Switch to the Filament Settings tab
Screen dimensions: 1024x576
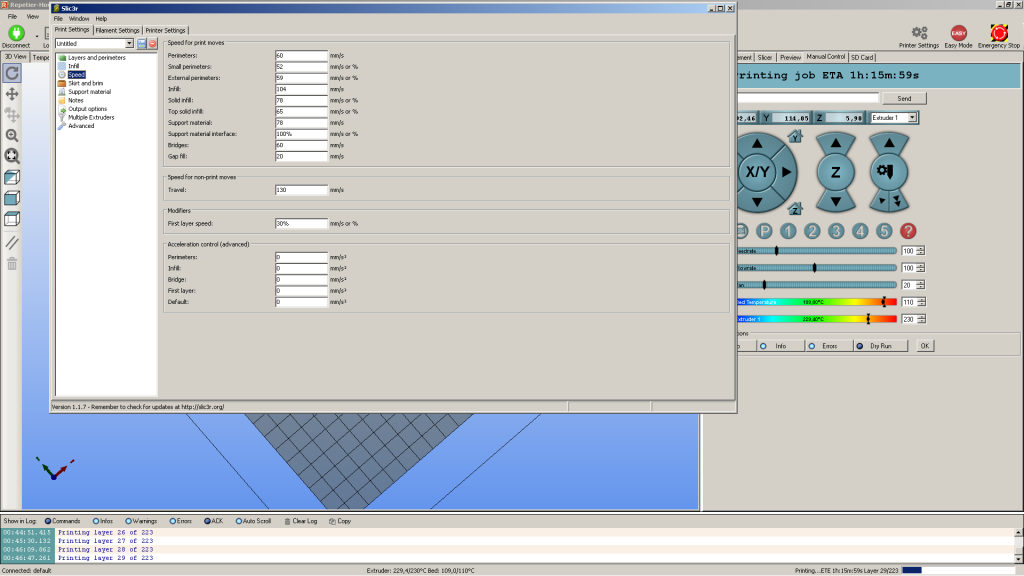(x=118, y=30)
